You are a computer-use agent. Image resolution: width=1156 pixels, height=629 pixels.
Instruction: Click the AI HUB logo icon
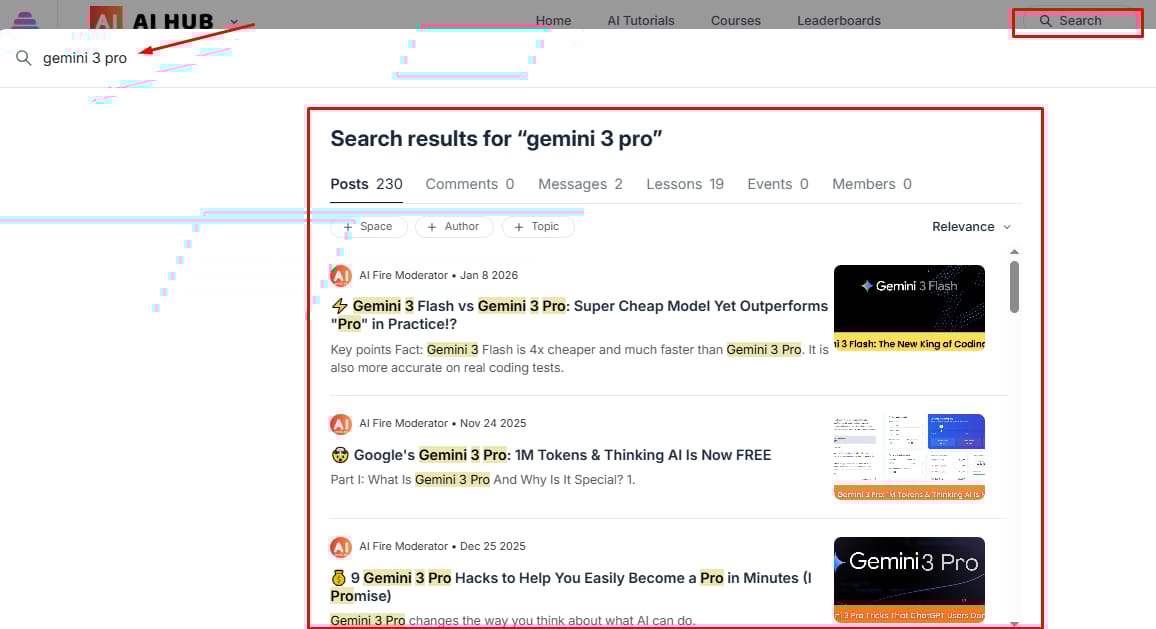tap(105, 18)
